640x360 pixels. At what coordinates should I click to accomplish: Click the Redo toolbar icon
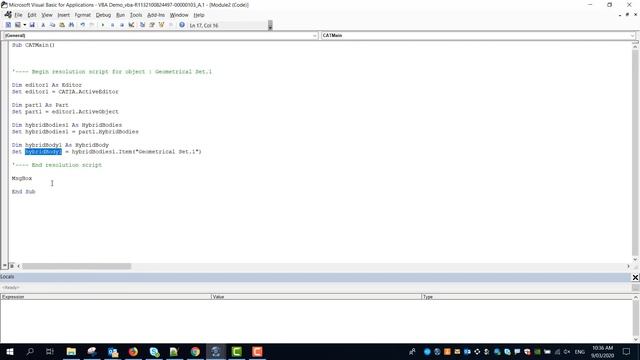coord(92,25)
